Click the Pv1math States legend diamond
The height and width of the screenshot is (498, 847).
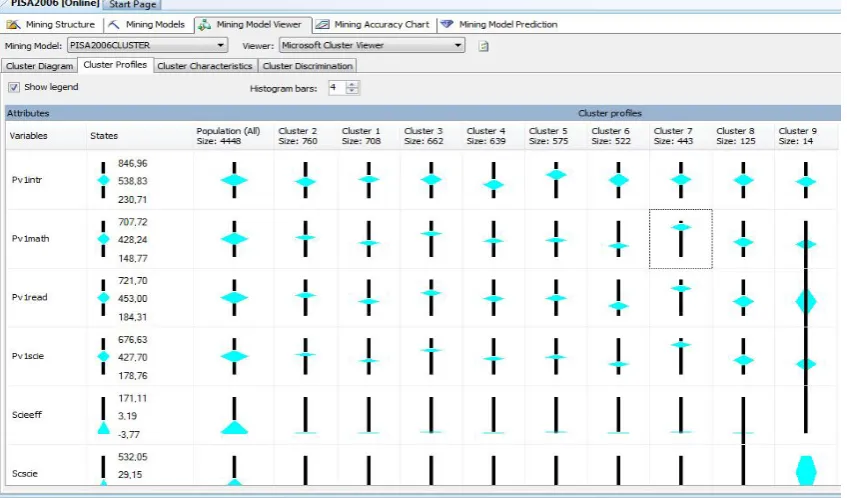tap(103, 239)
